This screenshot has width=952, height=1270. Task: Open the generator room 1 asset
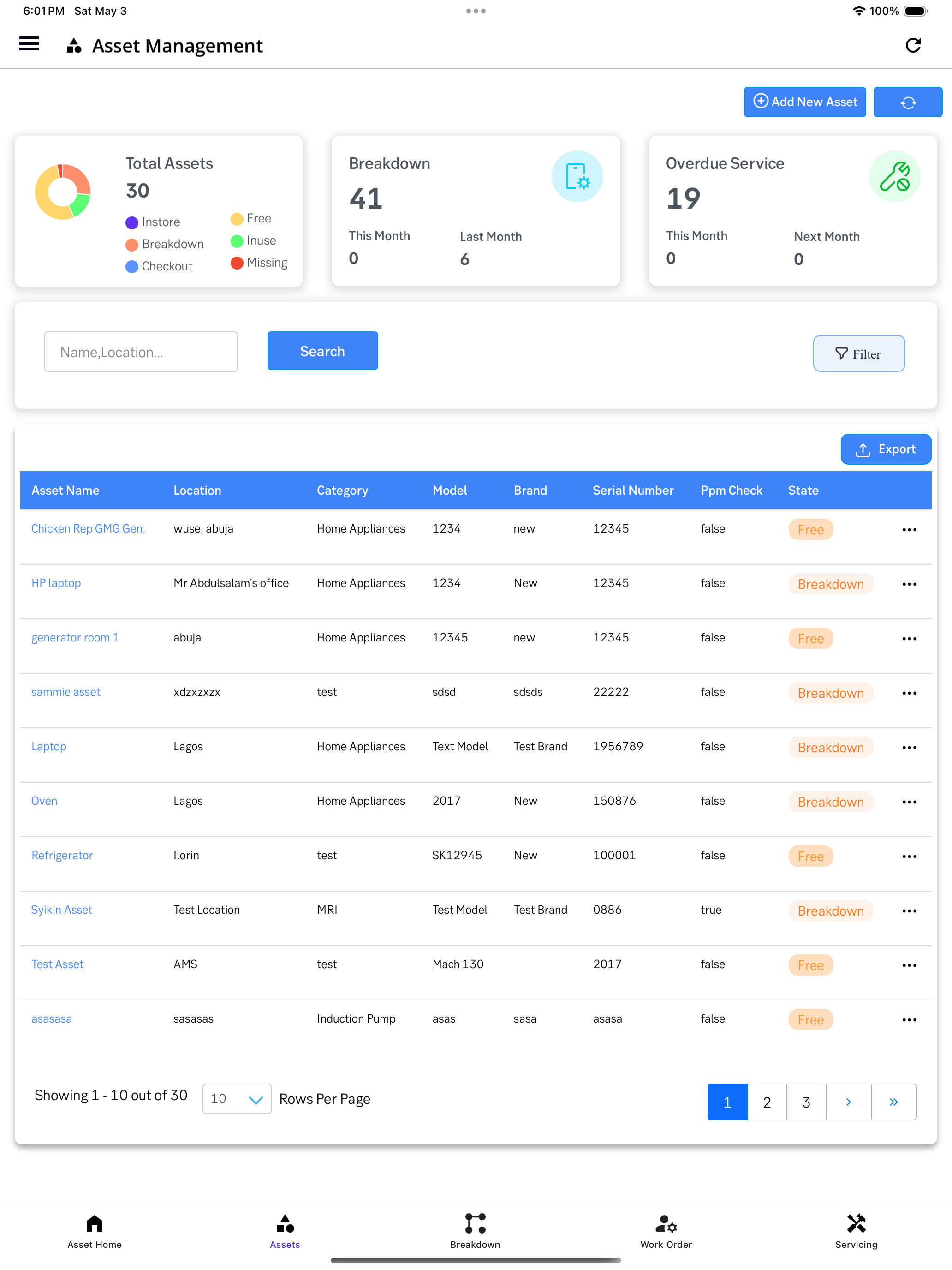click(75, 637)
